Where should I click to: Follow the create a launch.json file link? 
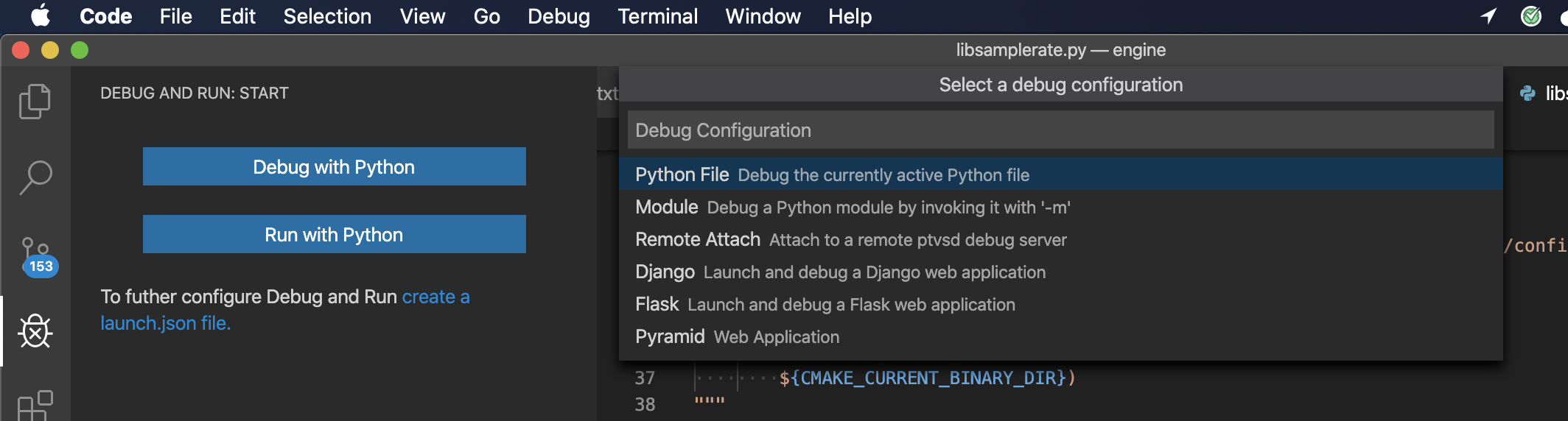[435, 297]
